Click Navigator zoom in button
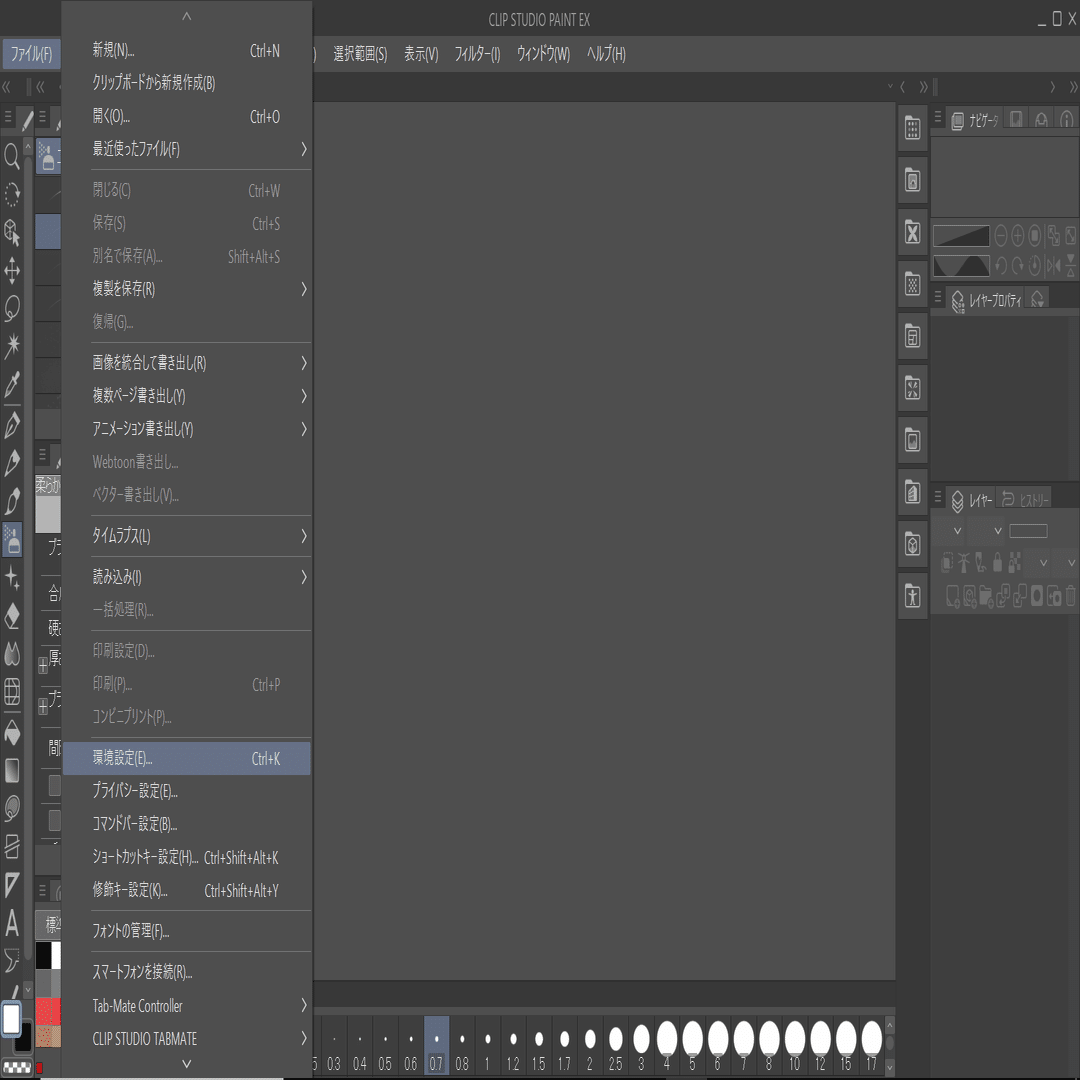Viewport: 1080px width, 1080px height. pyautogui.click(x=1017, y=236)
